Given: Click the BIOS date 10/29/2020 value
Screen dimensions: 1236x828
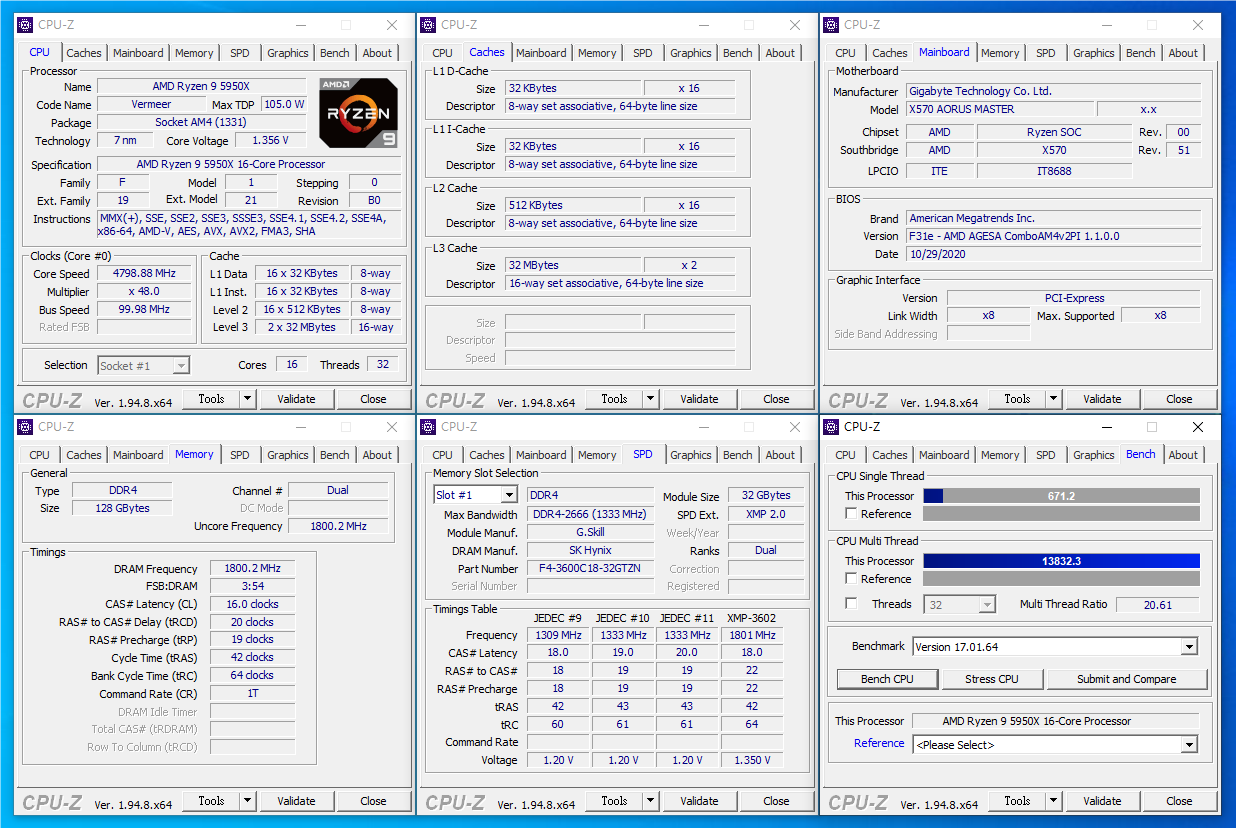Looking at the screenshot, I should pyautogui.click(x=1052, y=254).
